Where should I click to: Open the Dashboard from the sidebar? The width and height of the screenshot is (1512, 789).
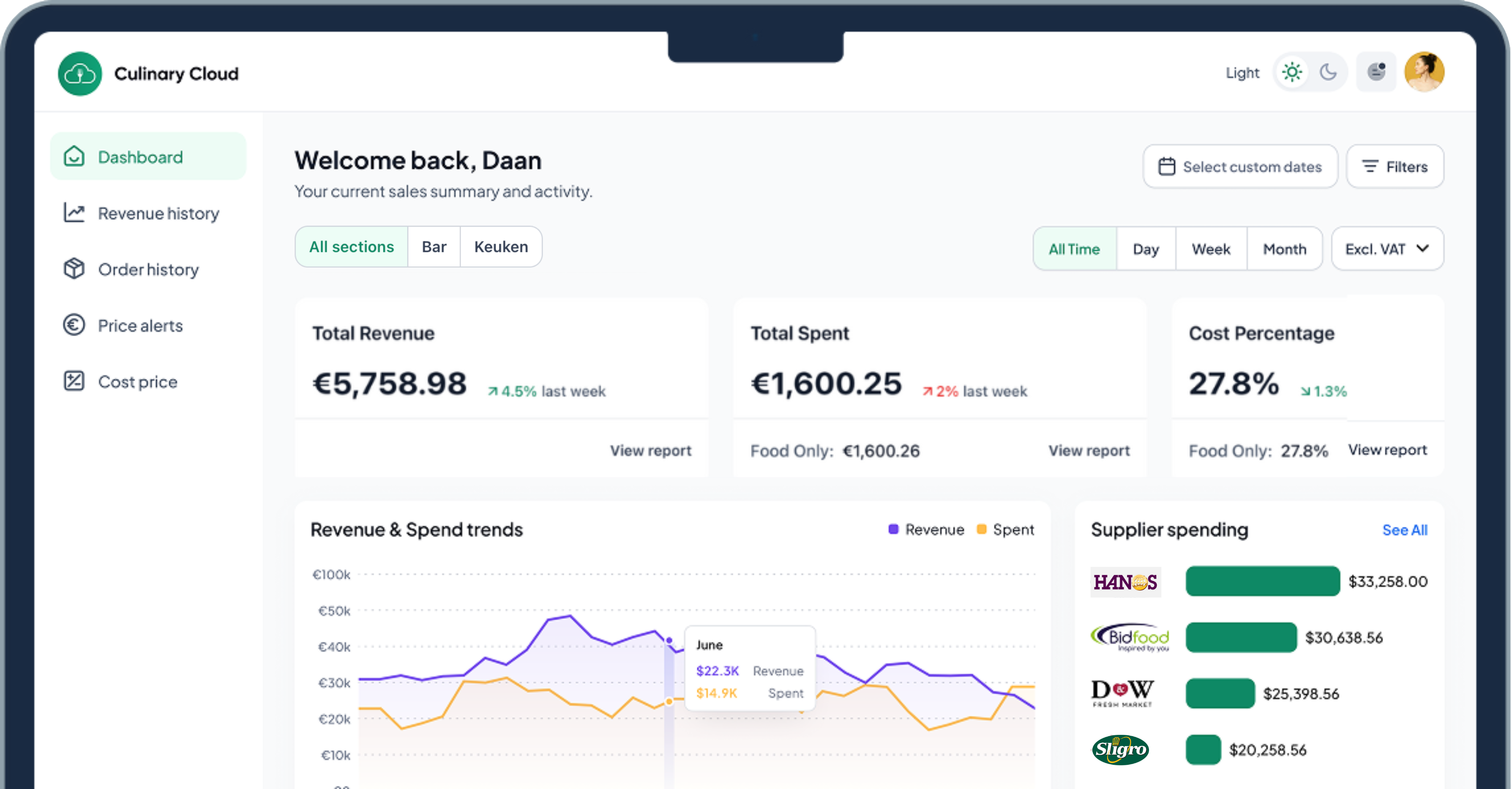click(140, 156)
